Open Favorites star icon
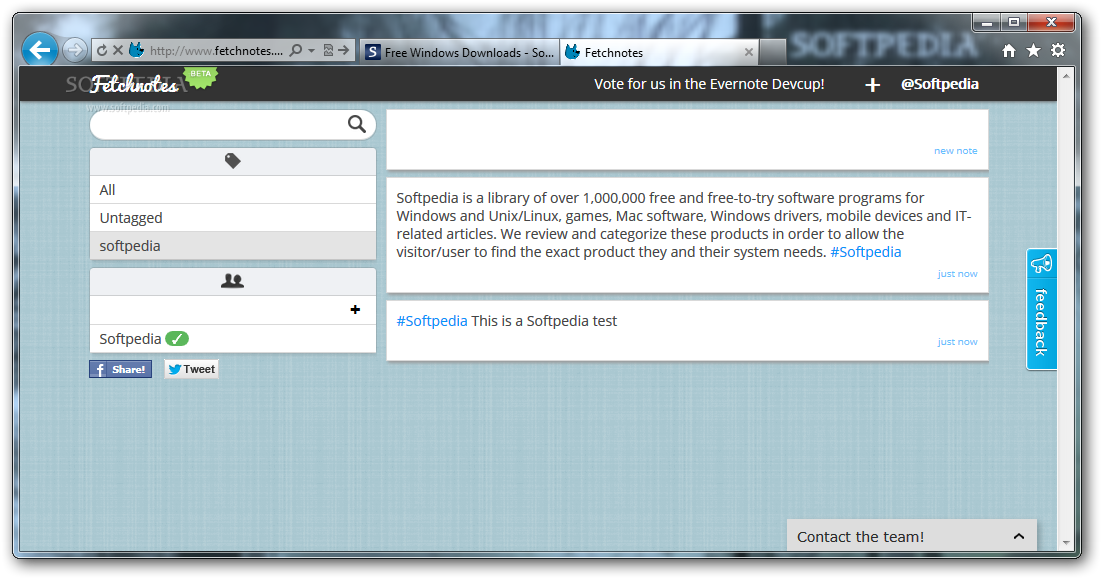This screenshot has height=579, width=1102. click(1034, 51)
